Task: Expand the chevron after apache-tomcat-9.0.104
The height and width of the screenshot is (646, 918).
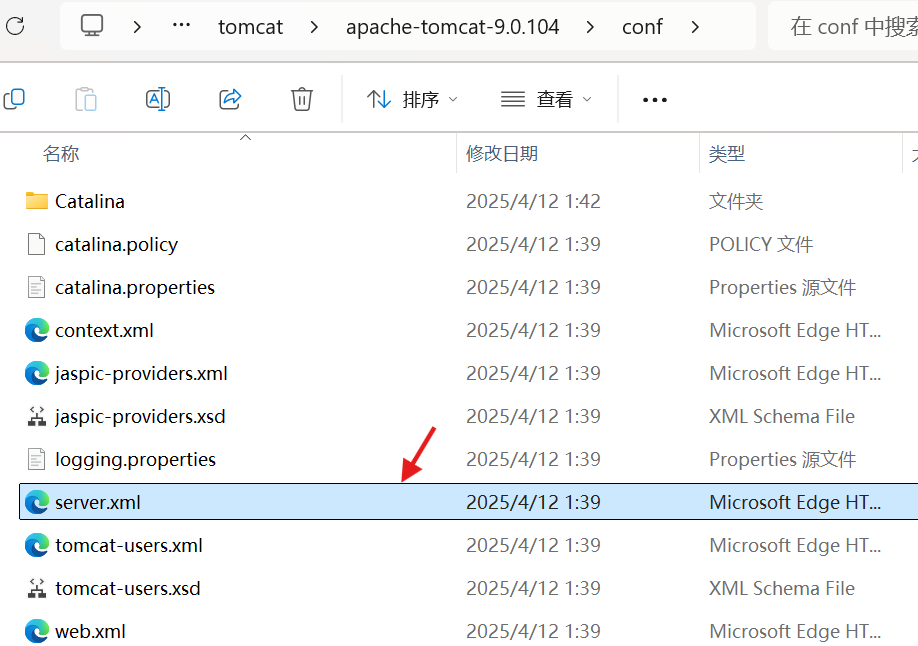Action: 590,27
